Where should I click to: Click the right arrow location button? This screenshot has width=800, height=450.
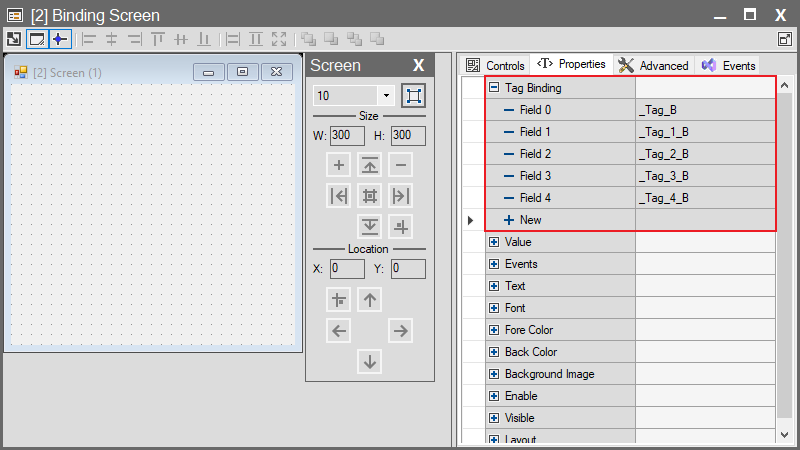400,330
